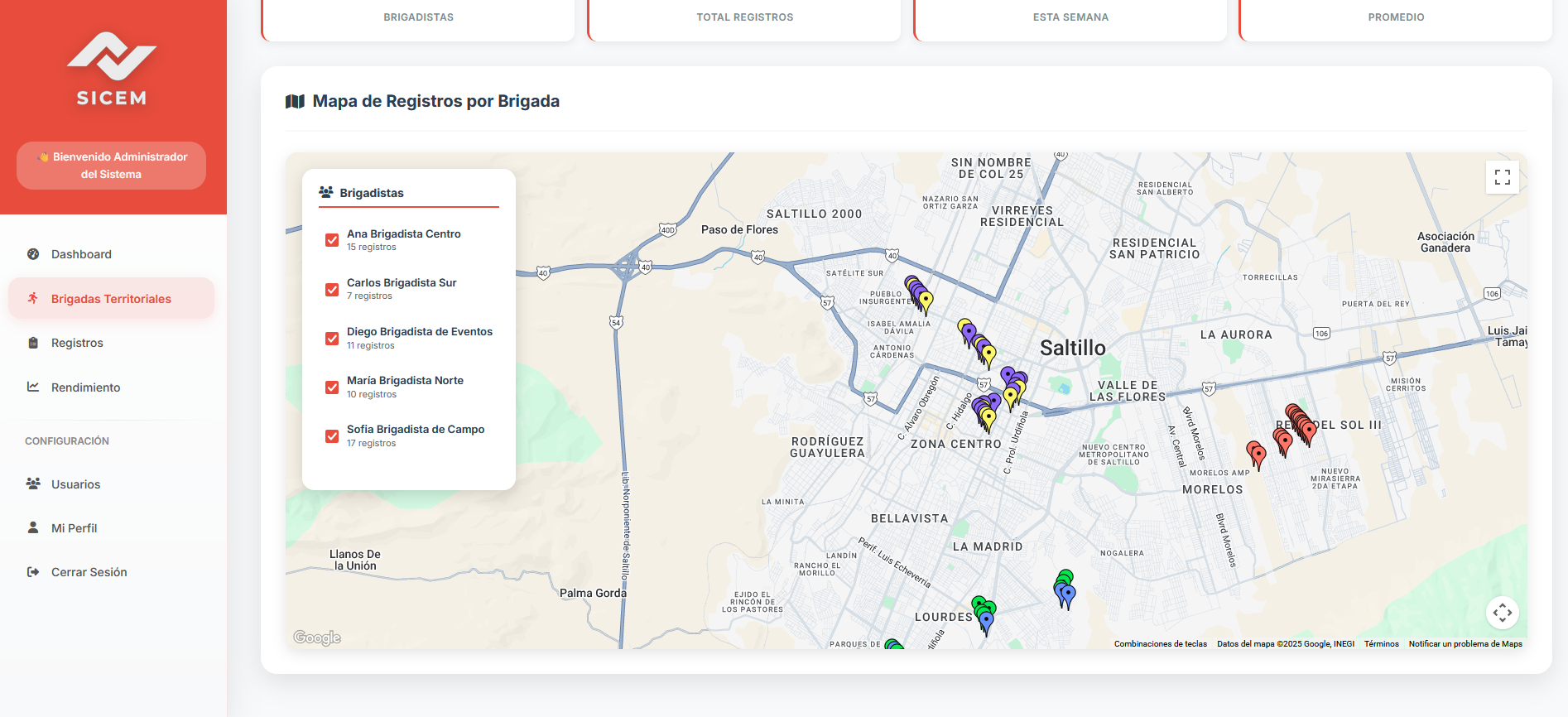Click the BELLAVISTA map label
The image size is (1568, 717).
tap(909, 519)
